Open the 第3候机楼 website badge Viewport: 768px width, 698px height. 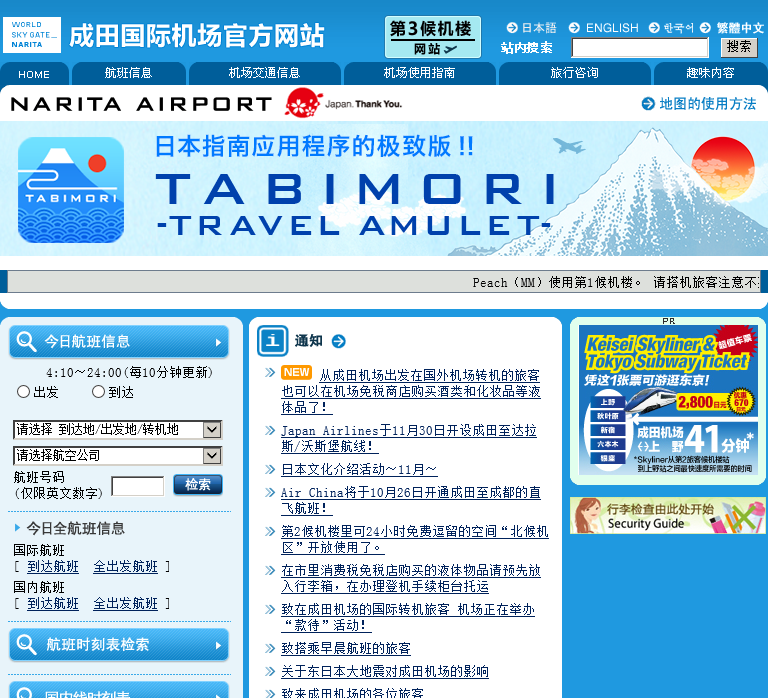(x=433, y=37)
